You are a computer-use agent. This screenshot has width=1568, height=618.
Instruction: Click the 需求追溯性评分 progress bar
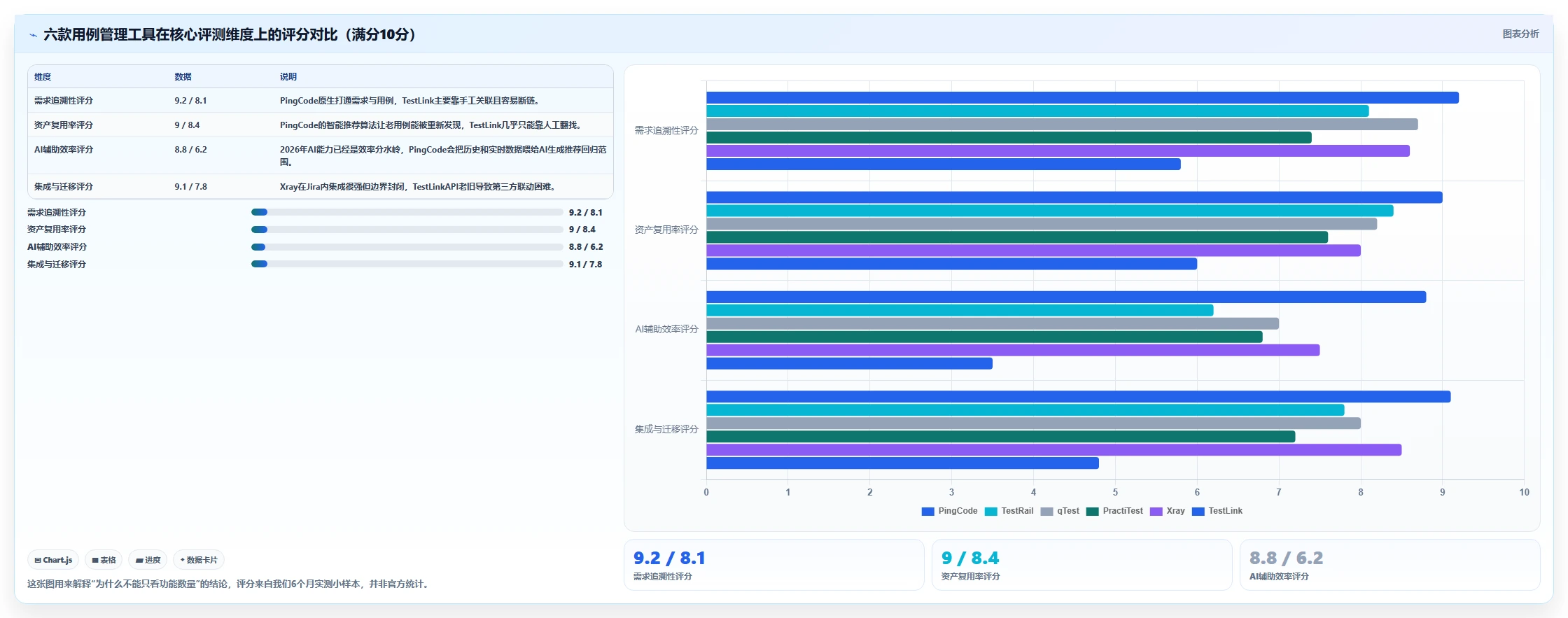[x=407, y=212]
